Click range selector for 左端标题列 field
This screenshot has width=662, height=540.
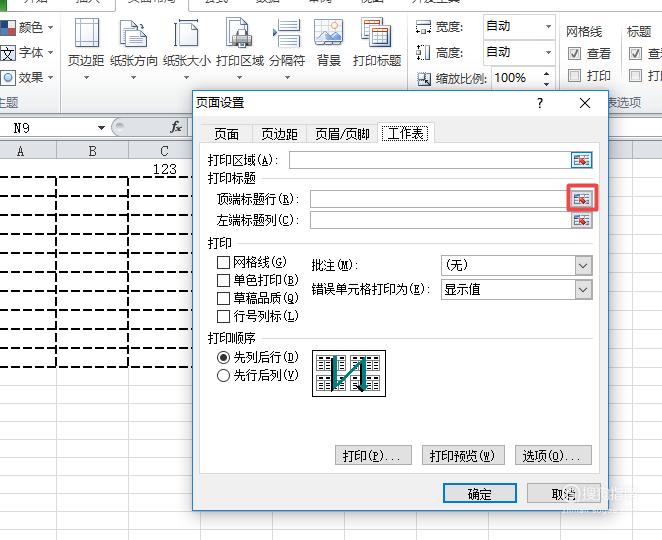coord(581,220)
